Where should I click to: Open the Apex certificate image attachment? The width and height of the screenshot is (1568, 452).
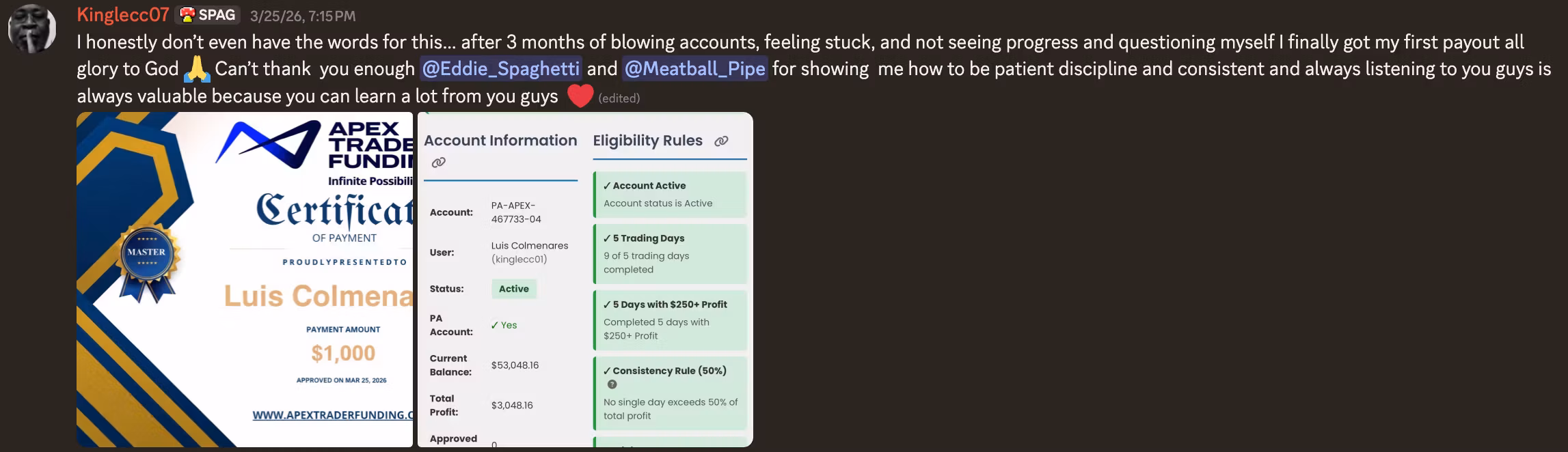(x=245, y=279)
